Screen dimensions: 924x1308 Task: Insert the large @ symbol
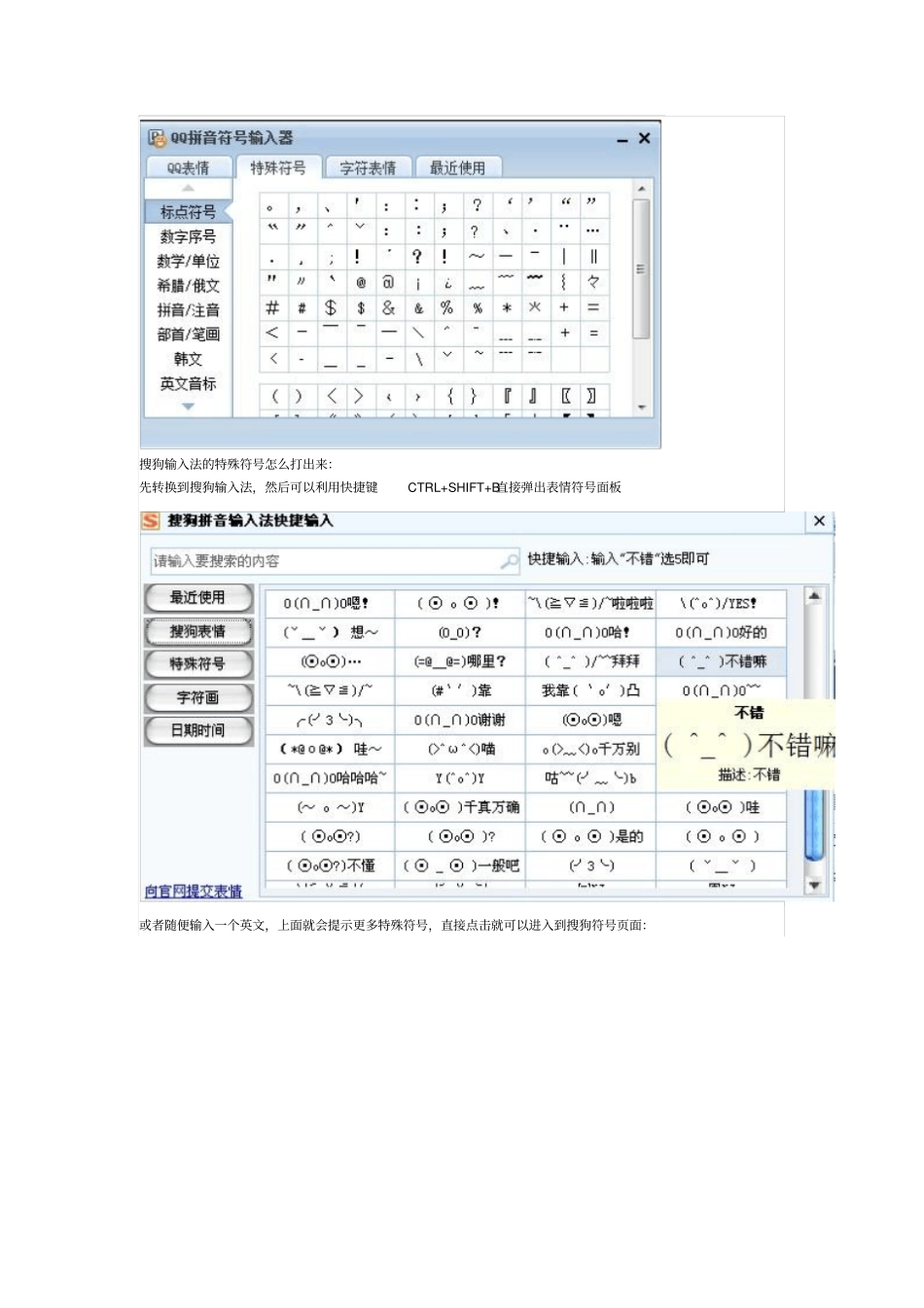click(x=388, y=282)
